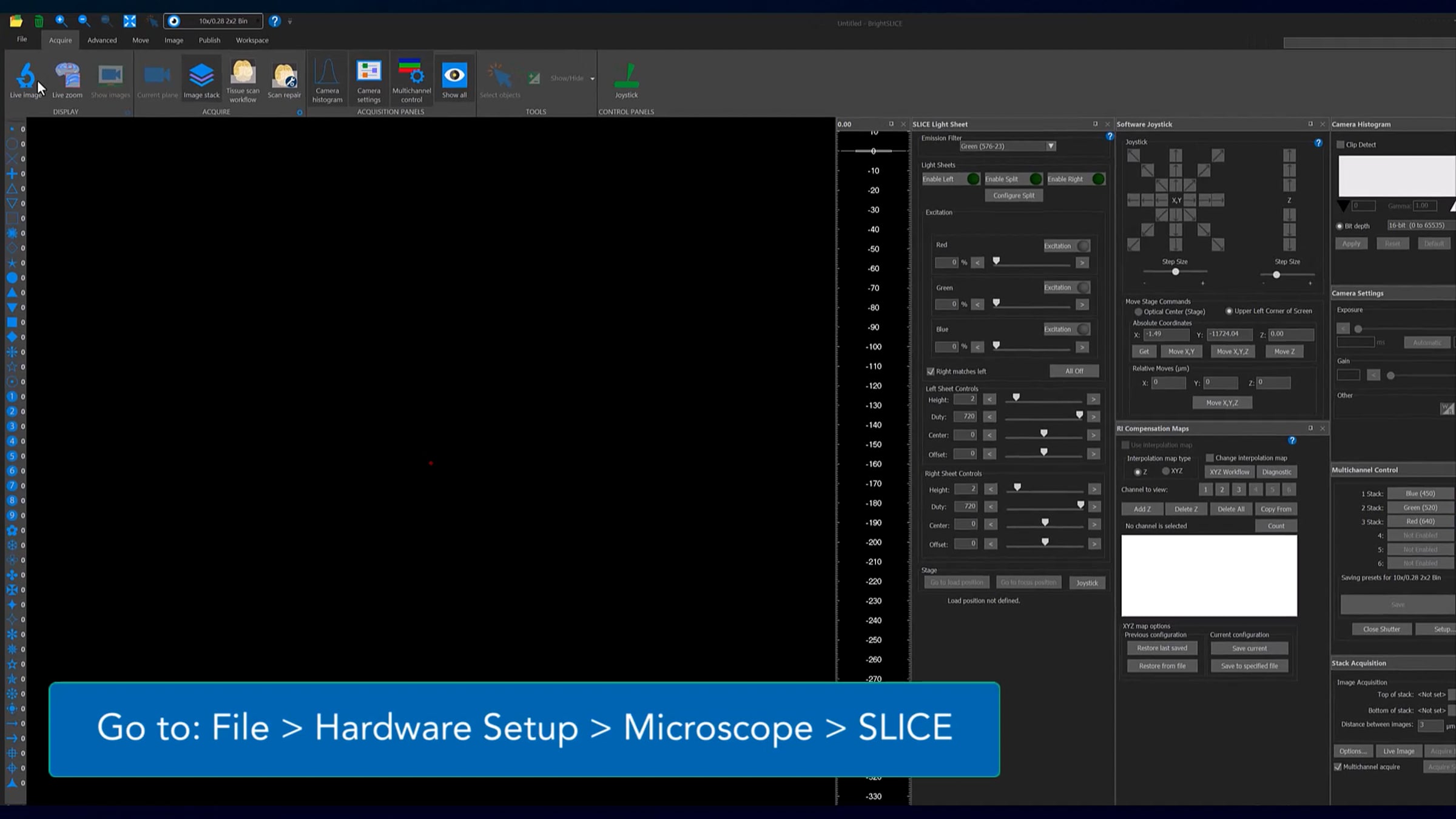Enable Clip Detect checkbox
Screen dimensions: 1456x819
(1341, 144)
